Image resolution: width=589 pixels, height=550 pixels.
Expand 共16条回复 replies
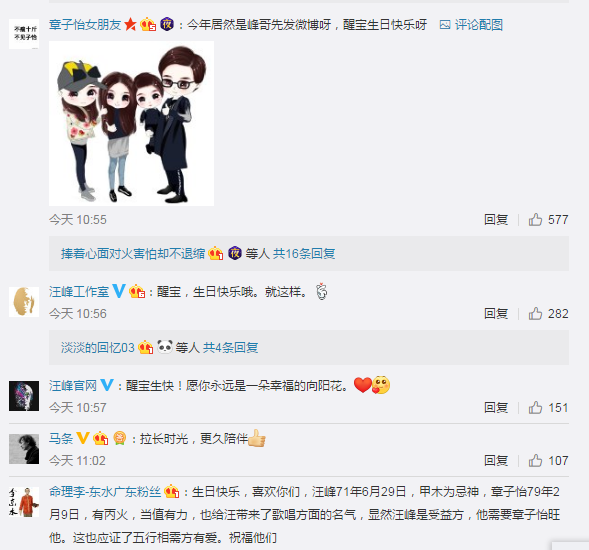tap(304, 254)
